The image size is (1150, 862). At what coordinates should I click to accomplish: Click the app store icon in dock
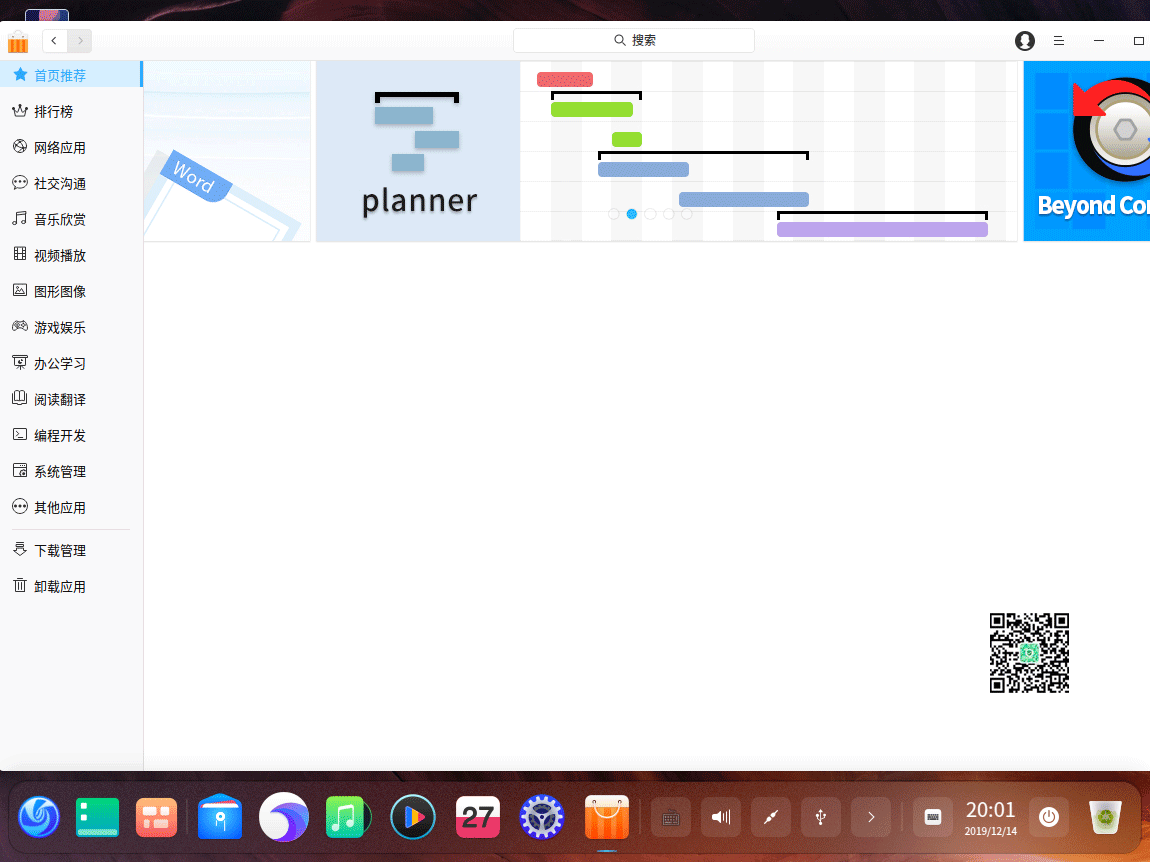(x=607, y=817)
